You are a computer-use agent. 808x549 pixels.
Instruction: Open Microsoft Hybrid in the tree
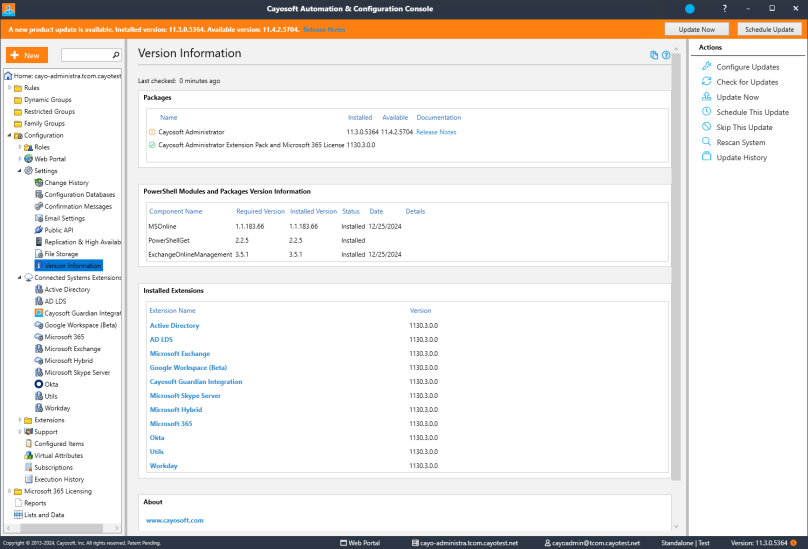69,360
